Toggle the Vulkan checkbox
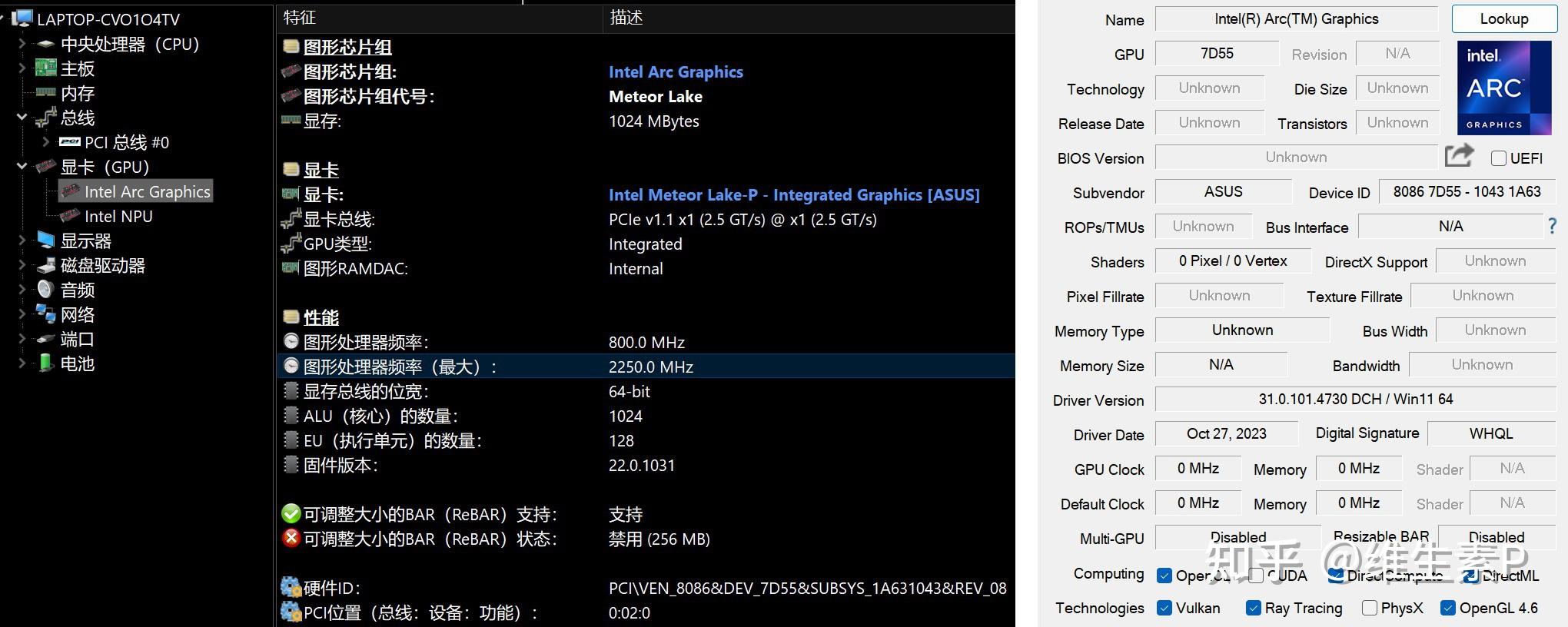1568x627 pixels. coord(1164,608)
